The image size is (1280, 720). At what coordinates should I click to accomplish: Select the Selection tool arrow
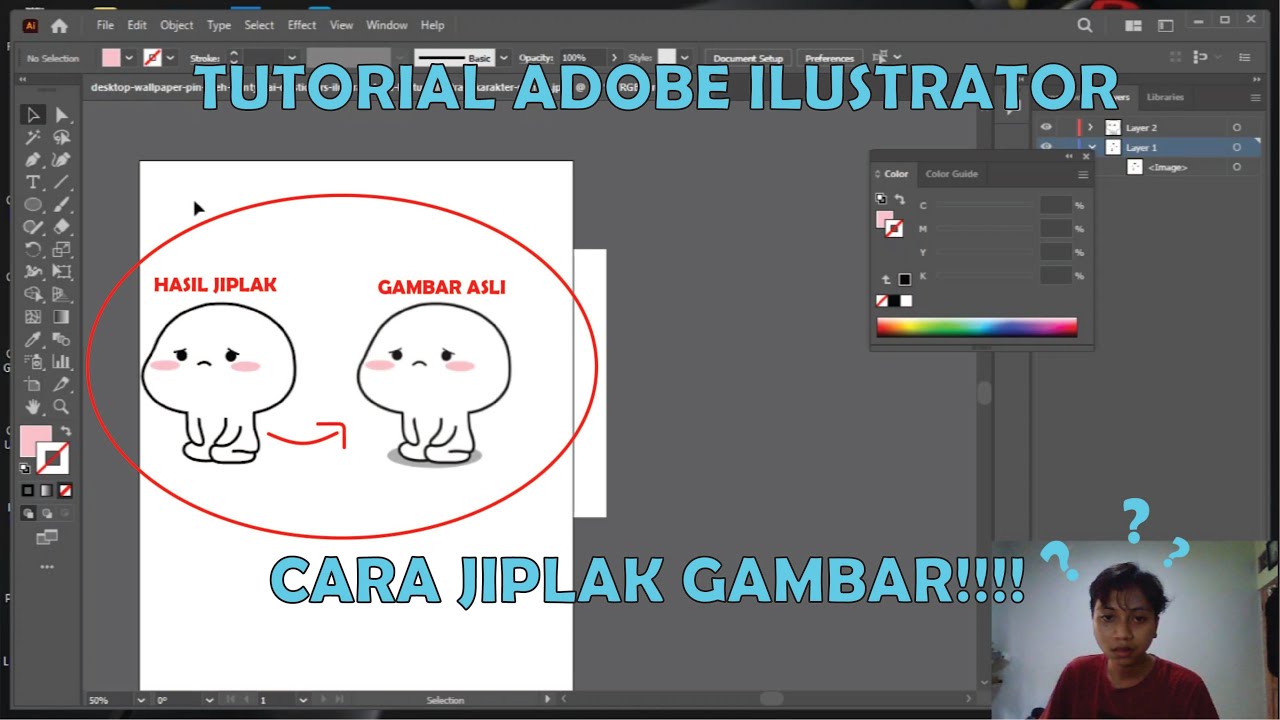33,115
